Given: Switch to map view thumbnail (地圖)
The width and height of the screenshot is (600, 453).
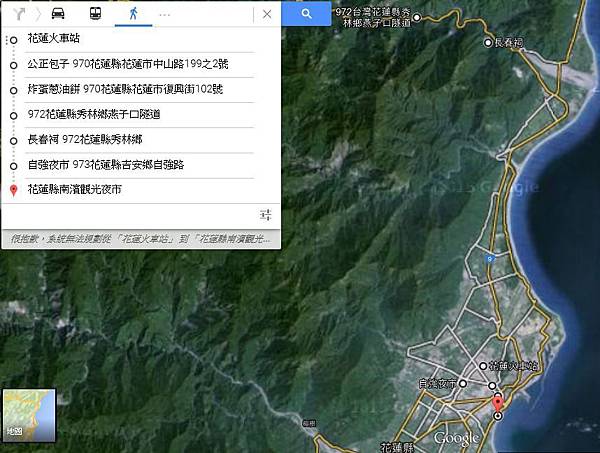Looking at the screenshot, I should tap(29, 415).
